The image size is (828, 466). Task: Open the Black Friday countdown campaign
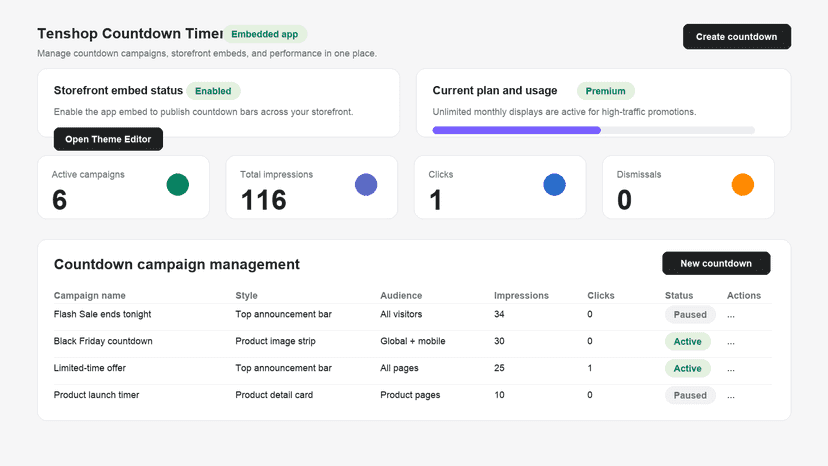tap(103, 341)
